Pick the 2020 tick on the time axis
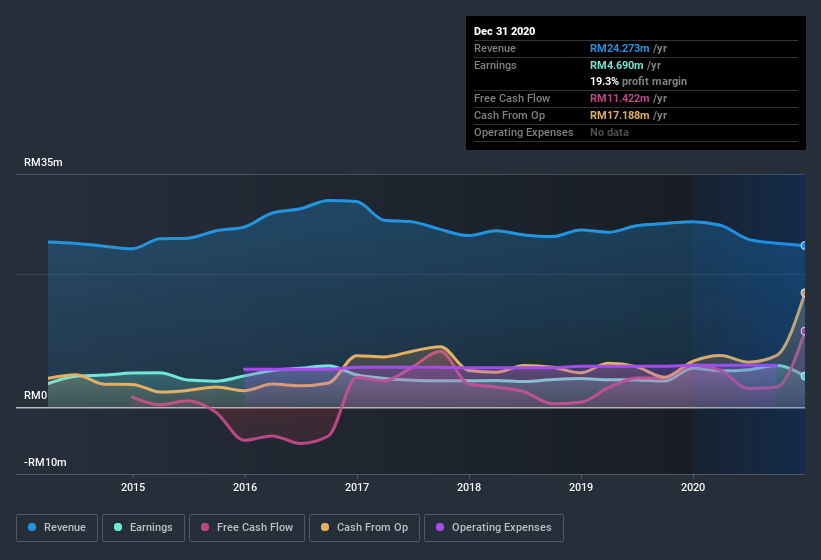 coord(692,488)
